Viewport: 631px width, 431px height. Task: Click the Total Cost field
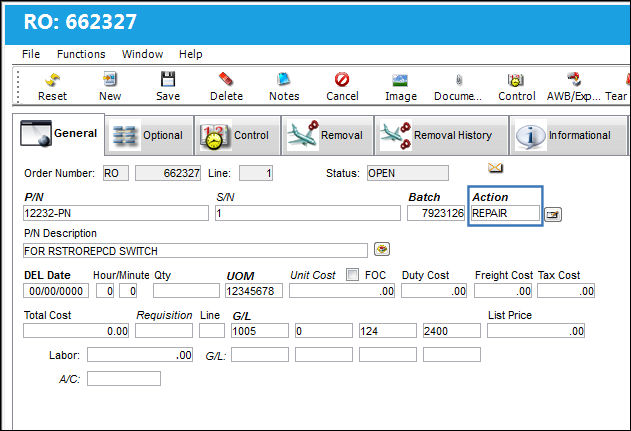pyautogui.click(x=76, y=331)
